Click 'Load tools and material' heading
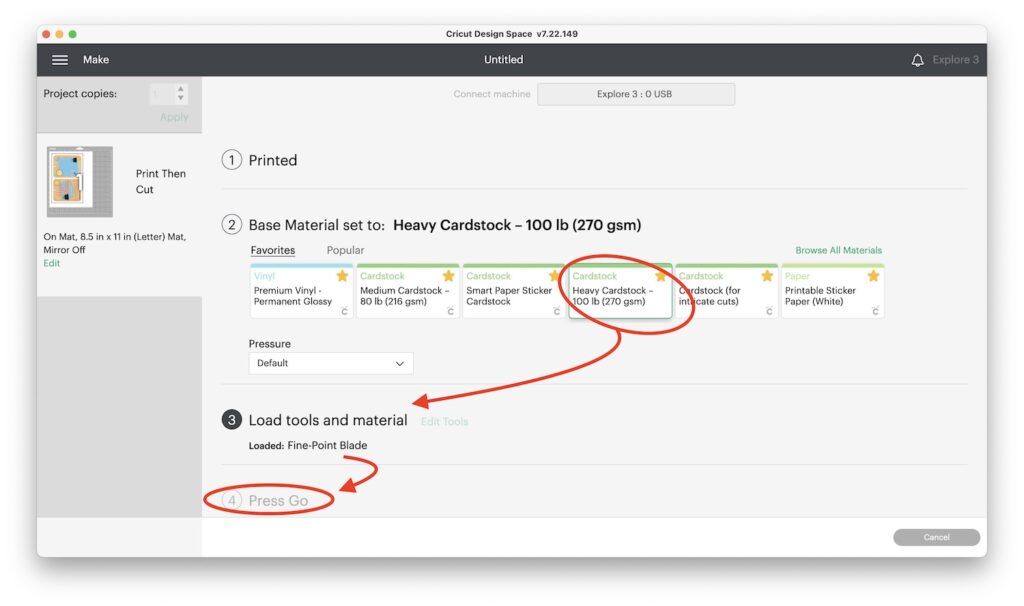1024x606 pixels. pos(328,420)
